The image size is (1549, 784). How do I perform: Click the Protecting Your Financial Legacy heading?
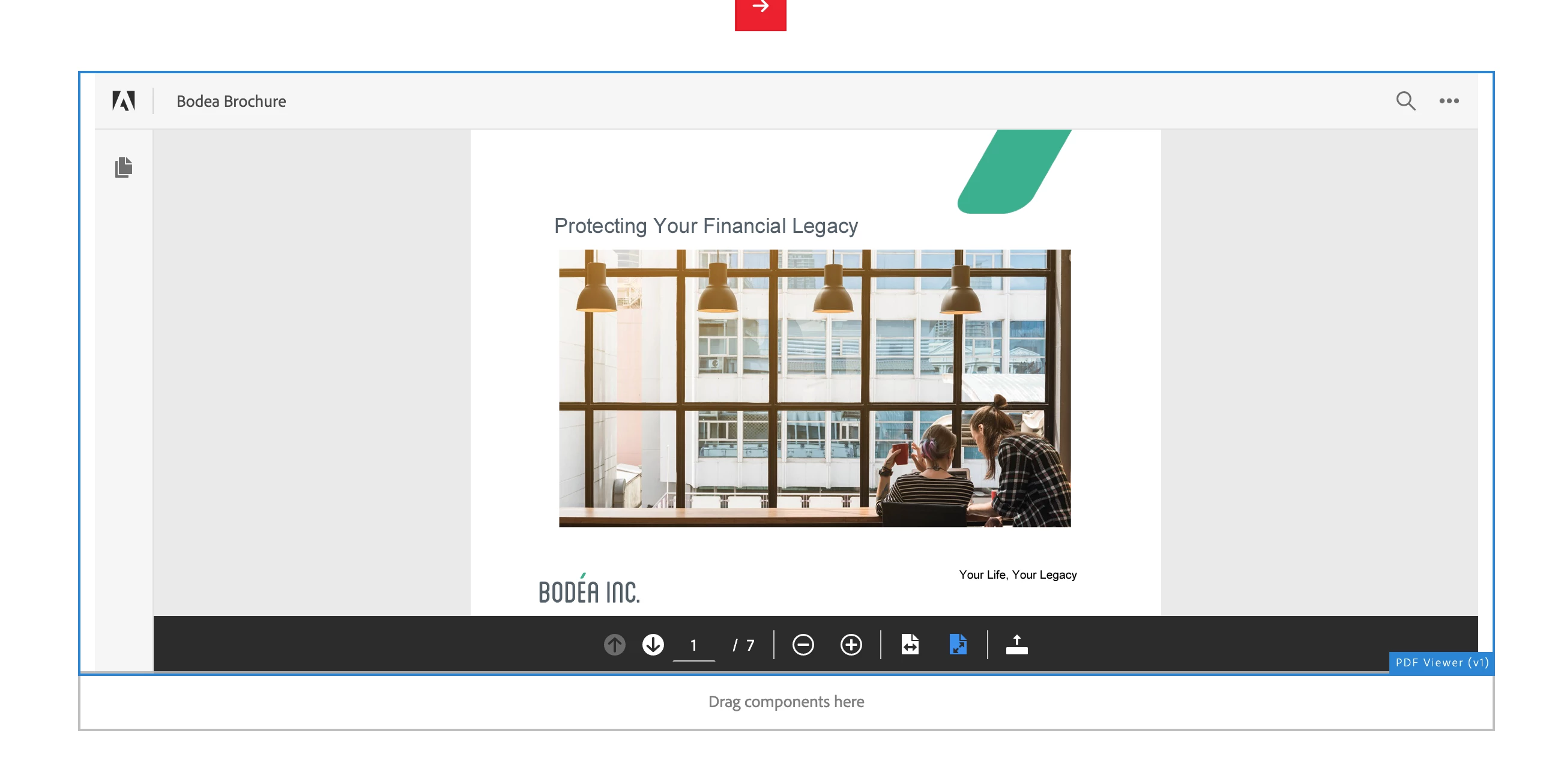tap(705, 226)
